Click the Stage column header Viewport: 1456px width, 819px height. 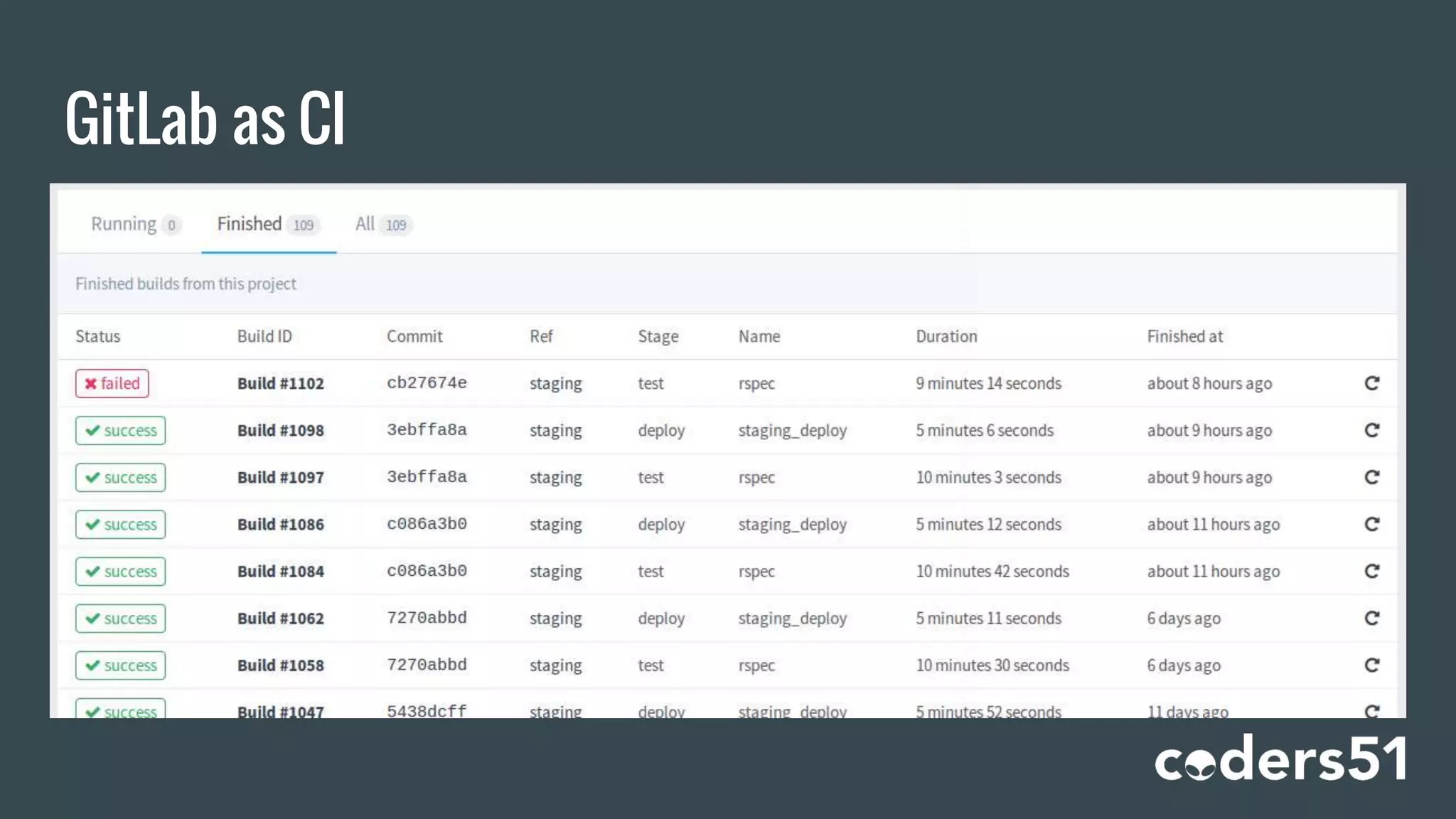click(x=658, y=337)
